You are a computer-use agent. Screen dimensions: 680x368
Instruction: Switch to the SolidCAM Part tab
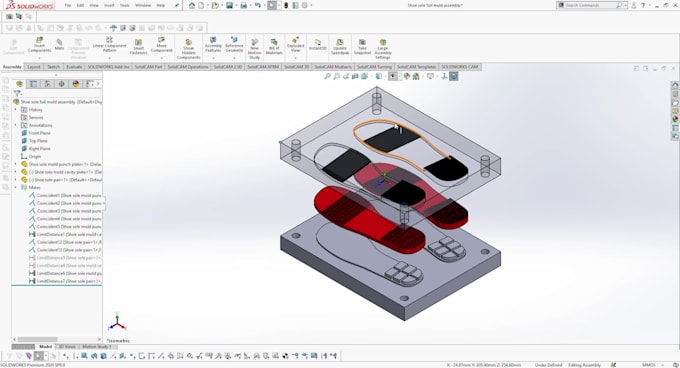click(148, 67)
